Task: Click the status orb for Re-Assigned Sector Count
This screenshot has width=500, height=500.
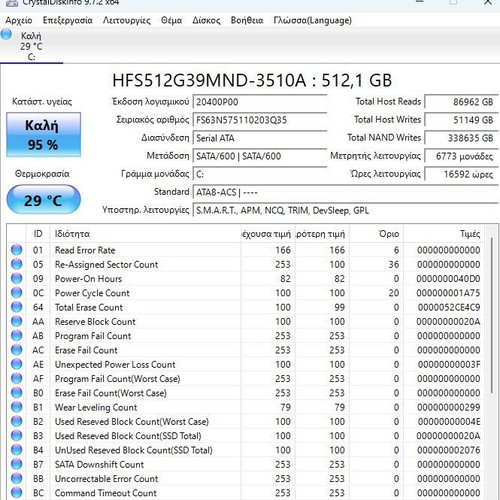Action: 16,264
